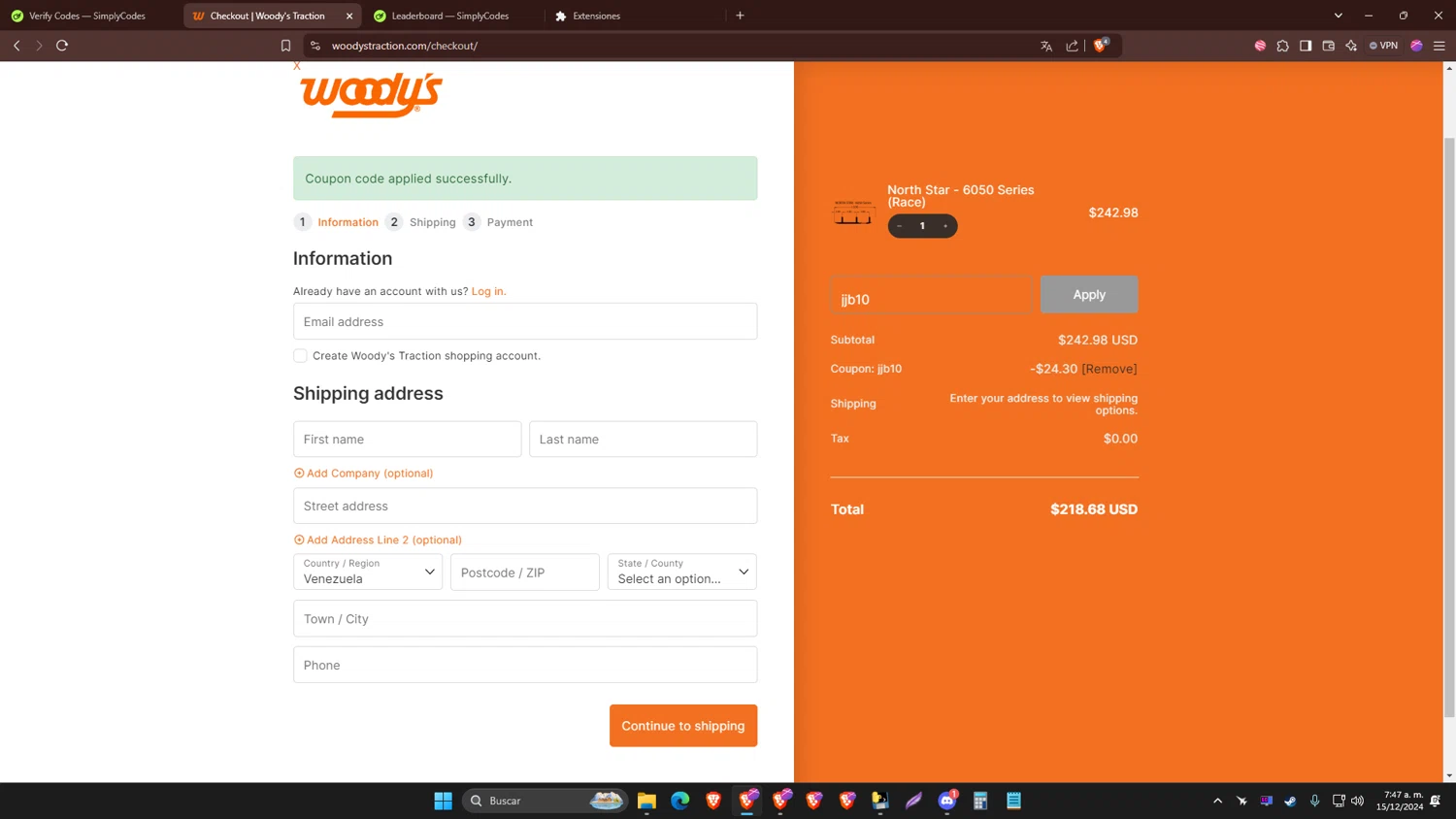
Task: Close the Checkout Woody's Traction tab
Action: coord(349,16)
